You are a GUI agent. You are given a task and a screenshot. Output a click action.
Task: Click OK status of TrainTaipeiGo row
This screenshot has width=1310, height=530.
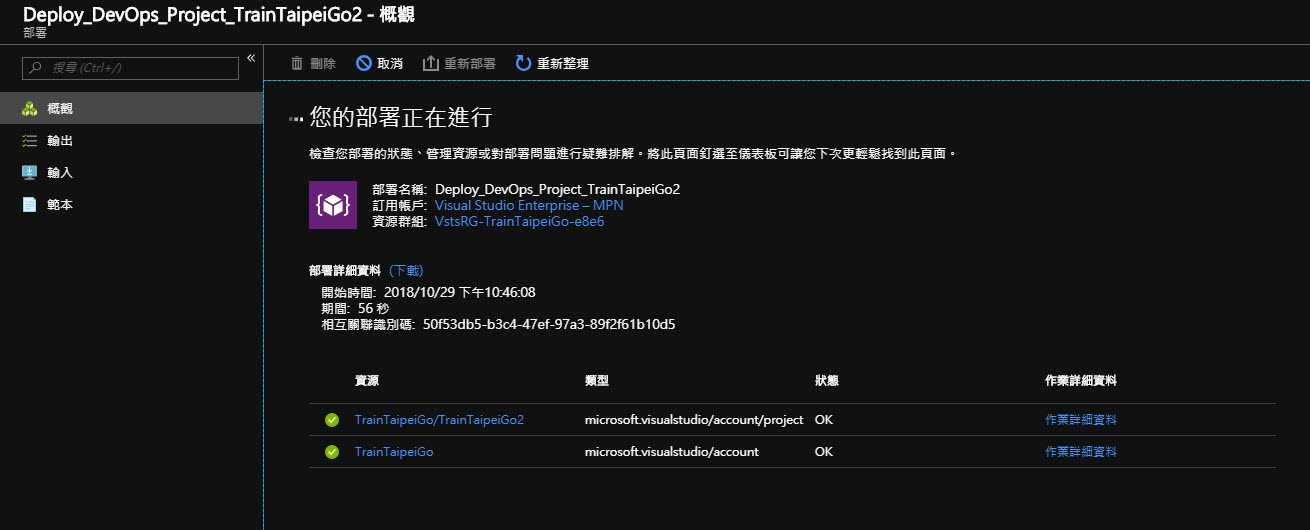point(824,452)
